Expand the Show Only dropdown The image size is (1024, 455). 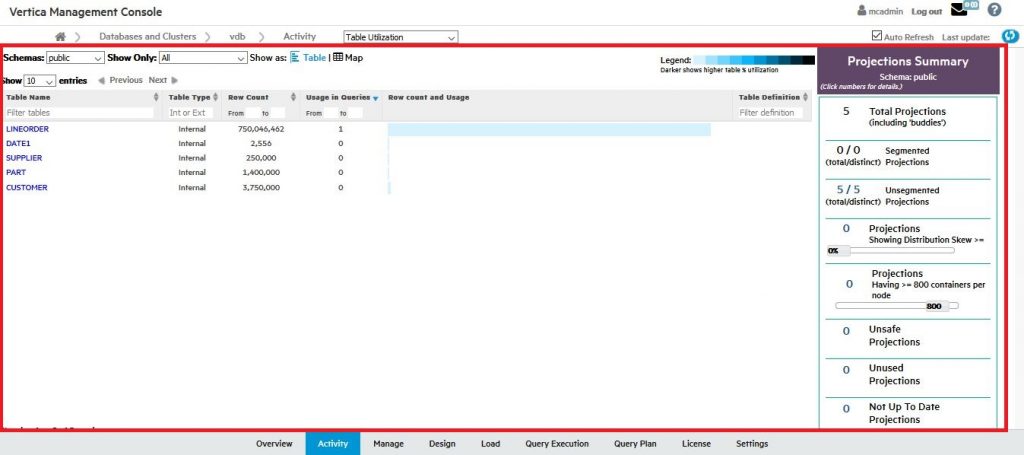point(203,58)
